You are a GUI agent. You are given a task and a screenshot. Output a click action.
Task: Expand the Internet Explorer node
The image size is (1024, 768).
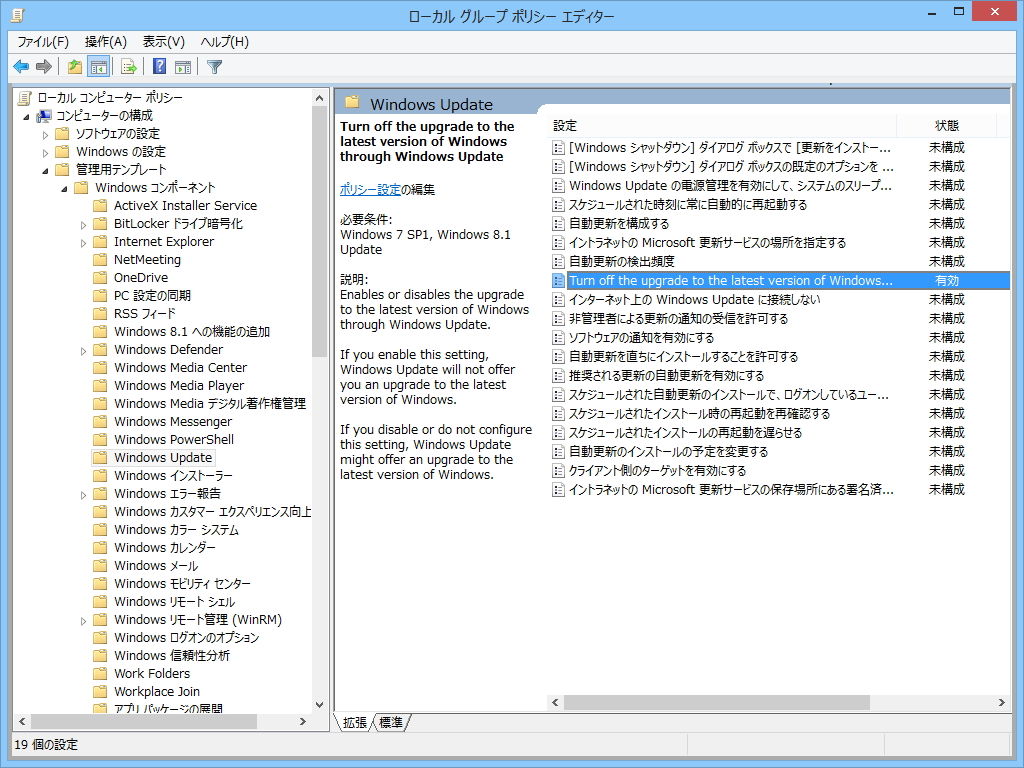tap(83, 243)
